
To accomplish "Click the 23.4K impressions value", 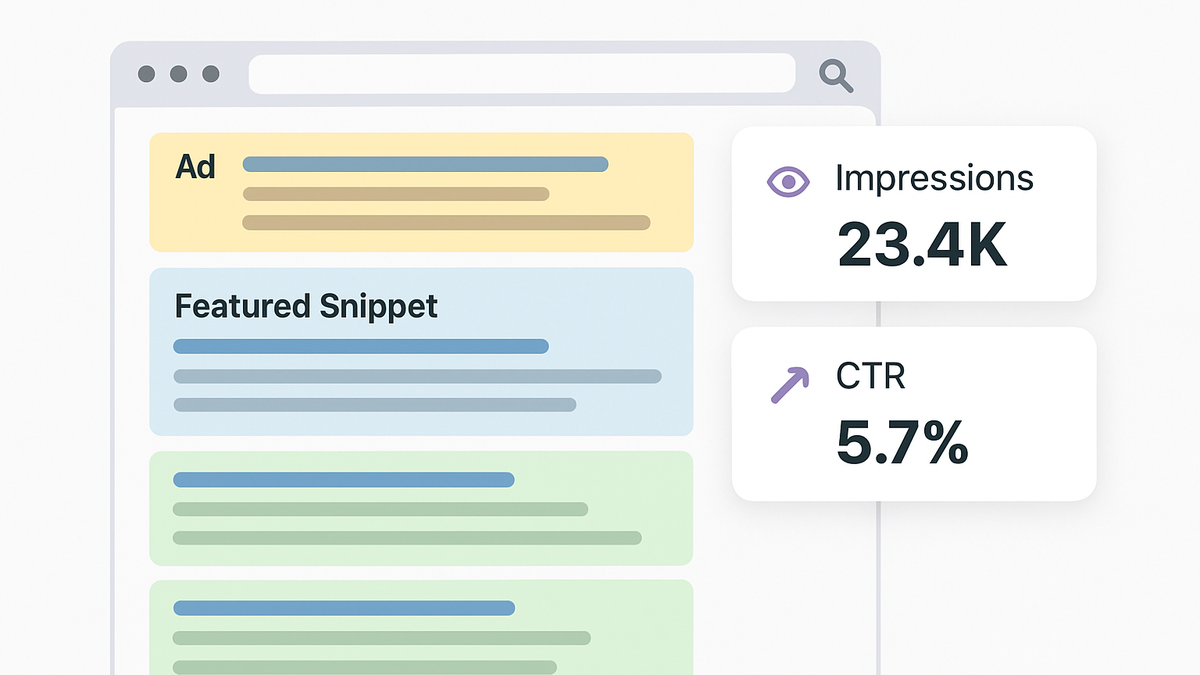I will 921,243.
